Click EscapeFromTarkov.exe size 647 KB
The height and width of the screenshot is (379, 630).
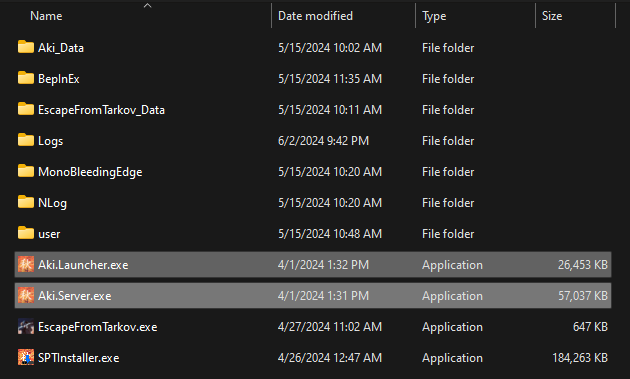click(590, 327)
